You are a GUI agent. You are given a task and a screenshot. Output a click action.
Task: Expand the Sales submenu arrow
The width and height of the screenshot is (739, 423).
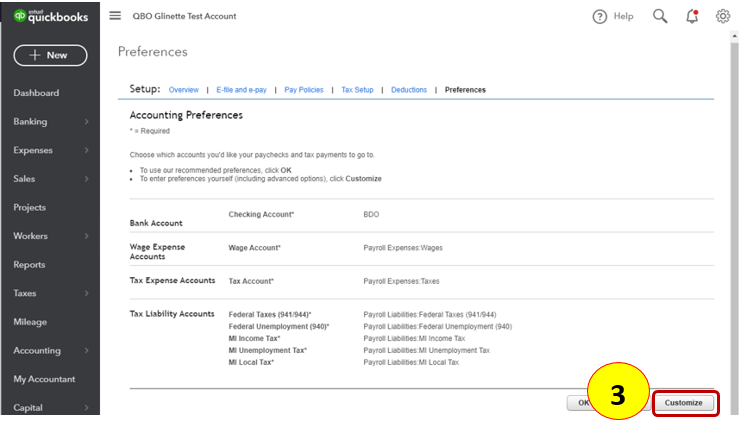[x=87, y=179]
